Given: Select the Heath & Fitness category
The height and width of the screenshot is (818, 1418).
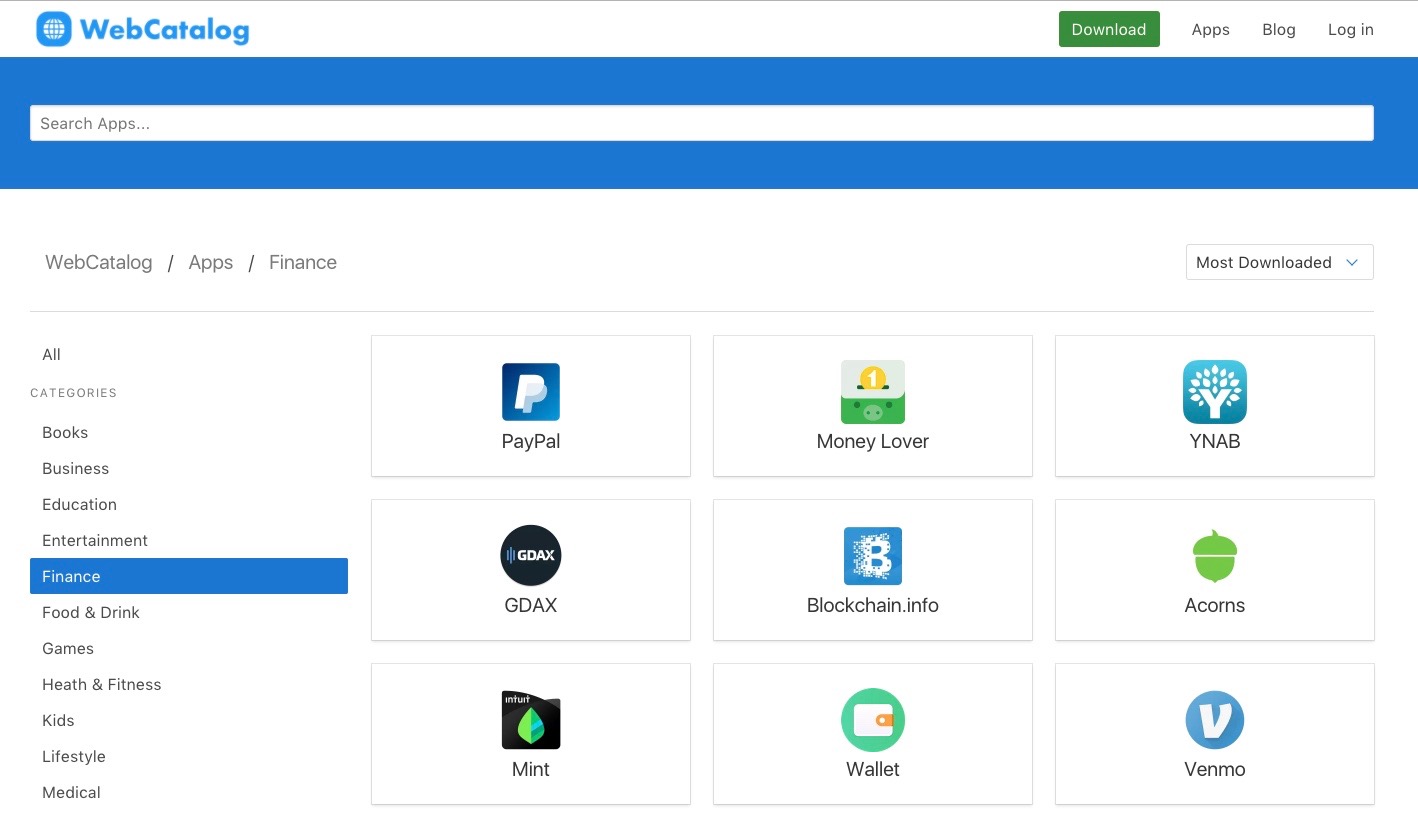Looking at the screenshot, I should tap(189, 684).
